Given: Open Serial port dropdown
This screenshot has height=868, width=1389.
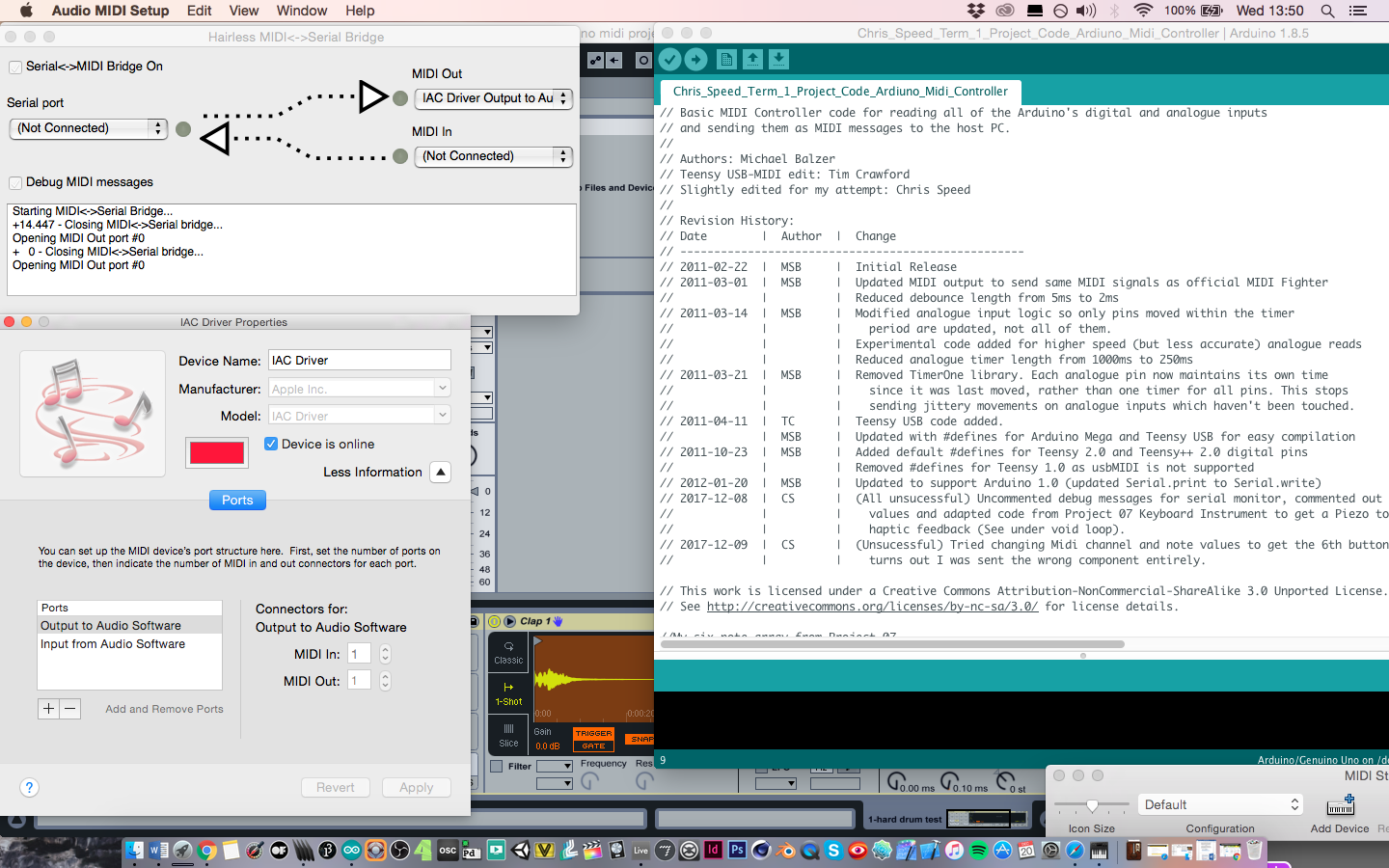Looking at the screenshot, I should coord(88,128).
